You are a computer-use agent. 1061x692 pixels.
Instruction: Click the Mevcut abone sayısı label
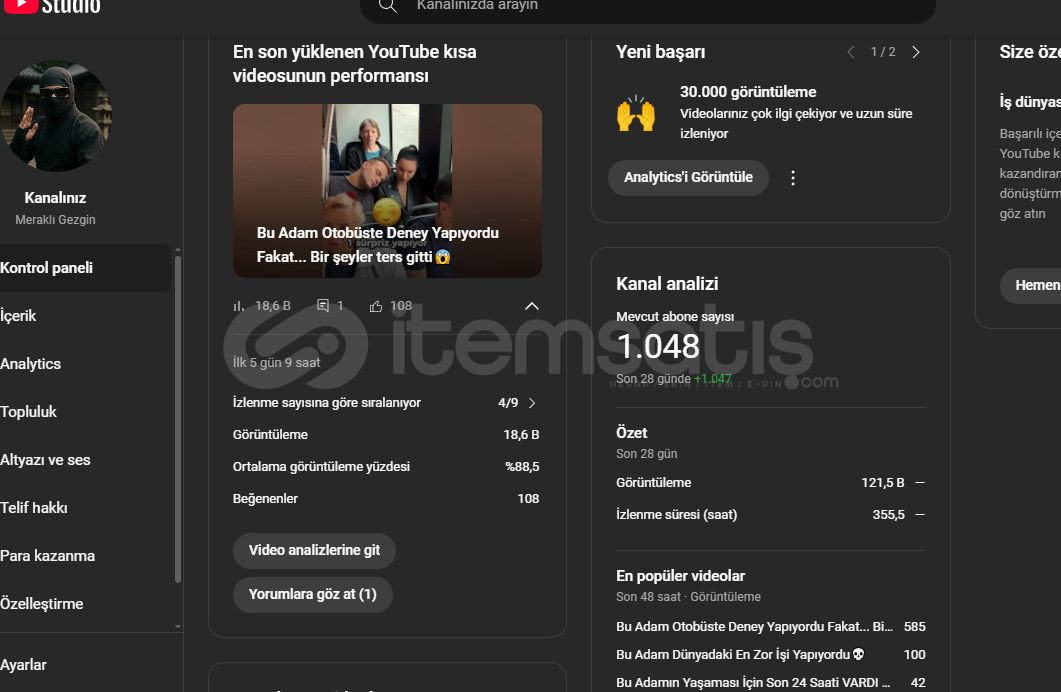tap(675, 317)
